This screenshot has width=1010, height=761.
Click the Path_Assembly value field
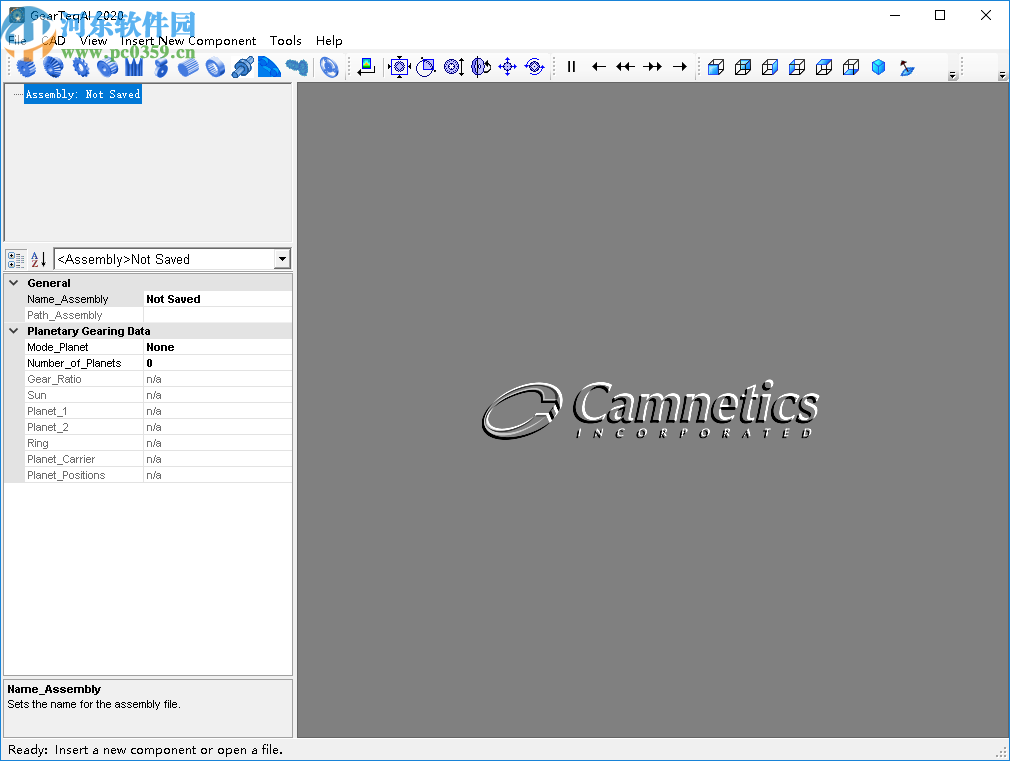(217, 315)
